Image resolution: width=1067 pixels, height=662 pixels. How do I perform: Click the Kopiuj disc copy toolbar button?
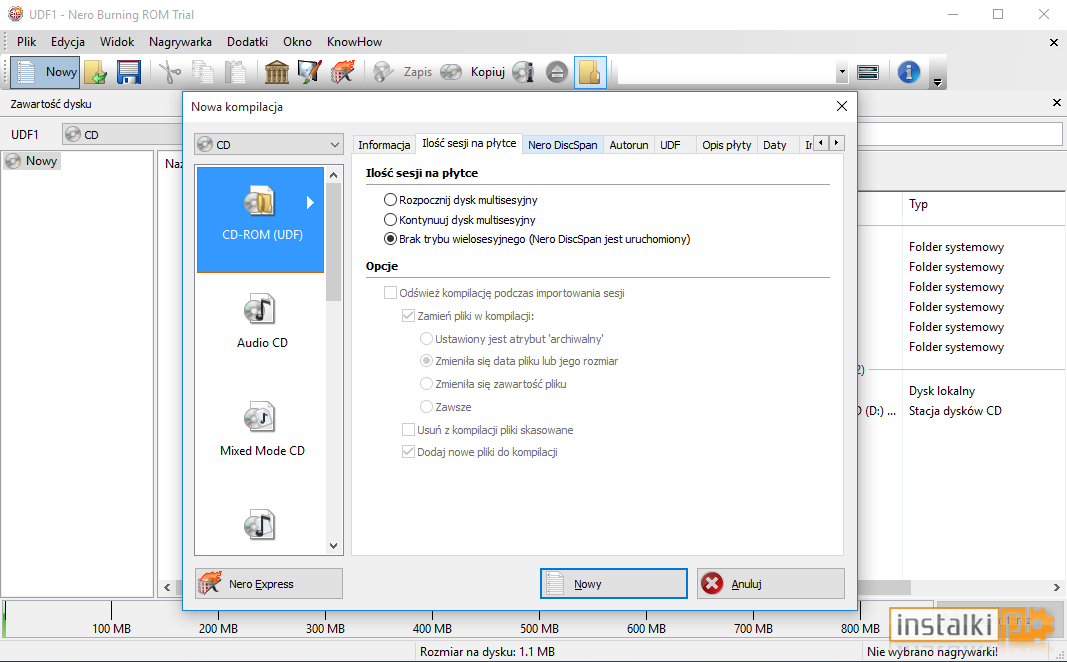pyautogui.click(x=474, y=72)
